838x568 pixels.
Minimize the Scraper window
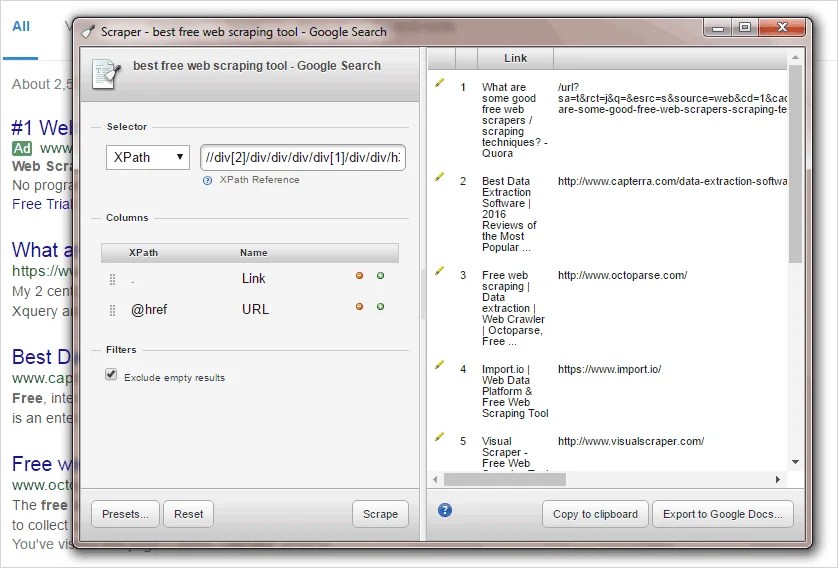(x=718, y=27)
